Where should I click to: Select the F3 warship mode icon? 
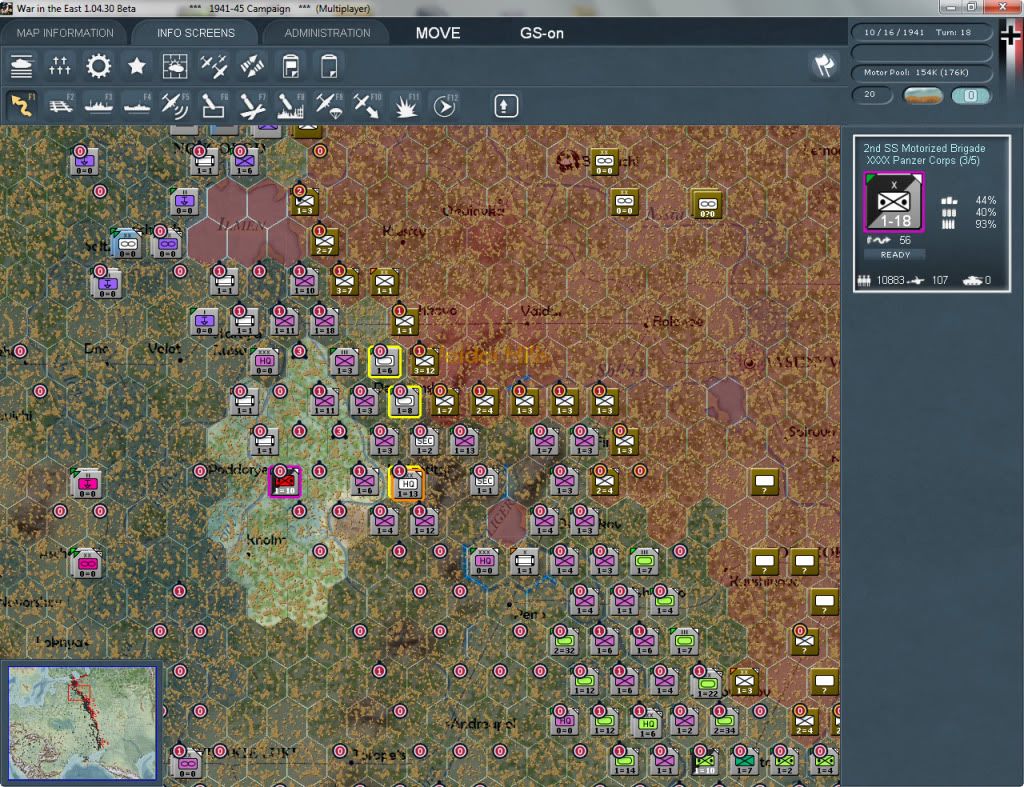[x=99, y=105]
